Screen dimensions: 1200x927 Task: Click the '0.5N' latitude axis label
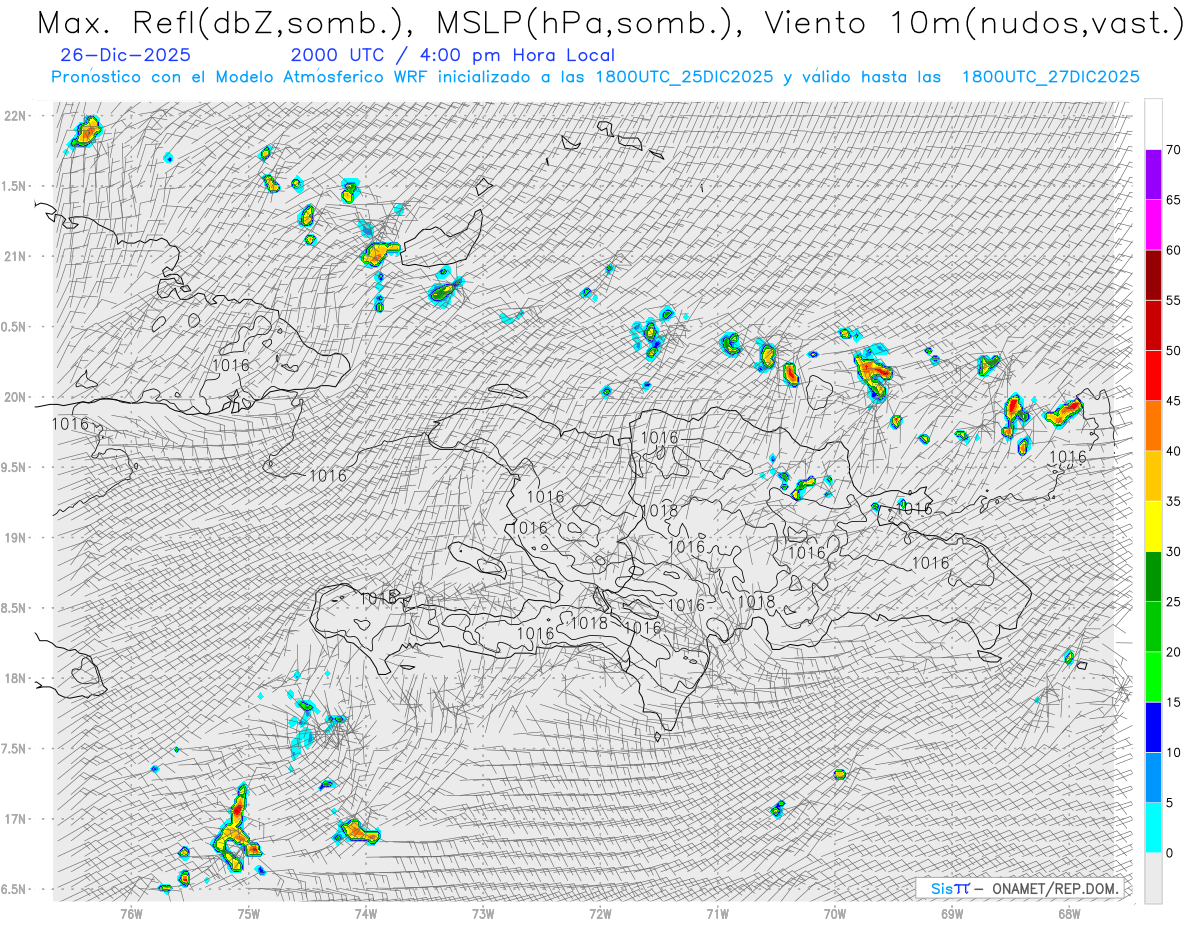click(x=14, y=327)
